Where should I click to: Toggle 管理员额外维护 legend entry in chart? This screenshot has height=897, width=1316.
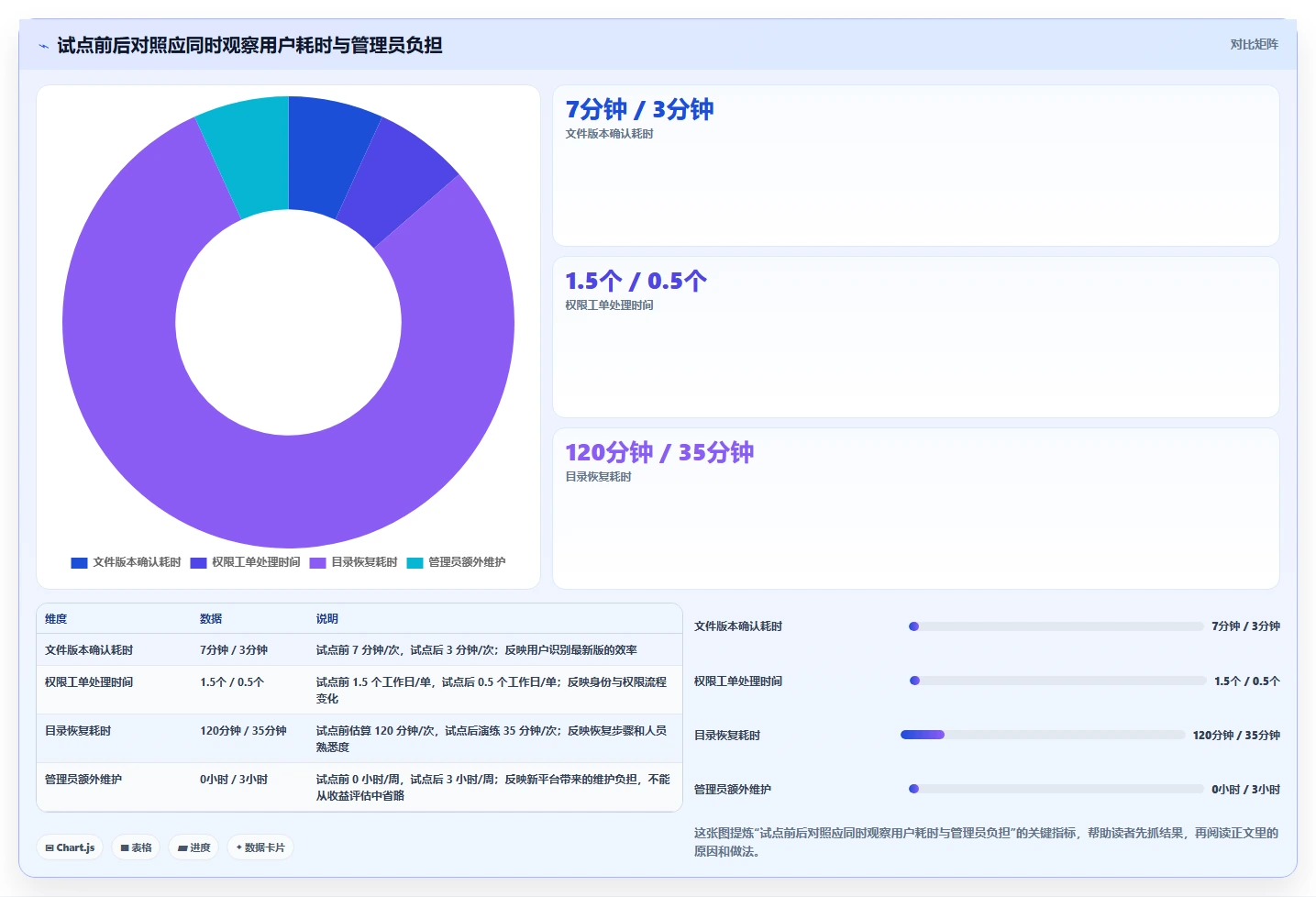456,562
